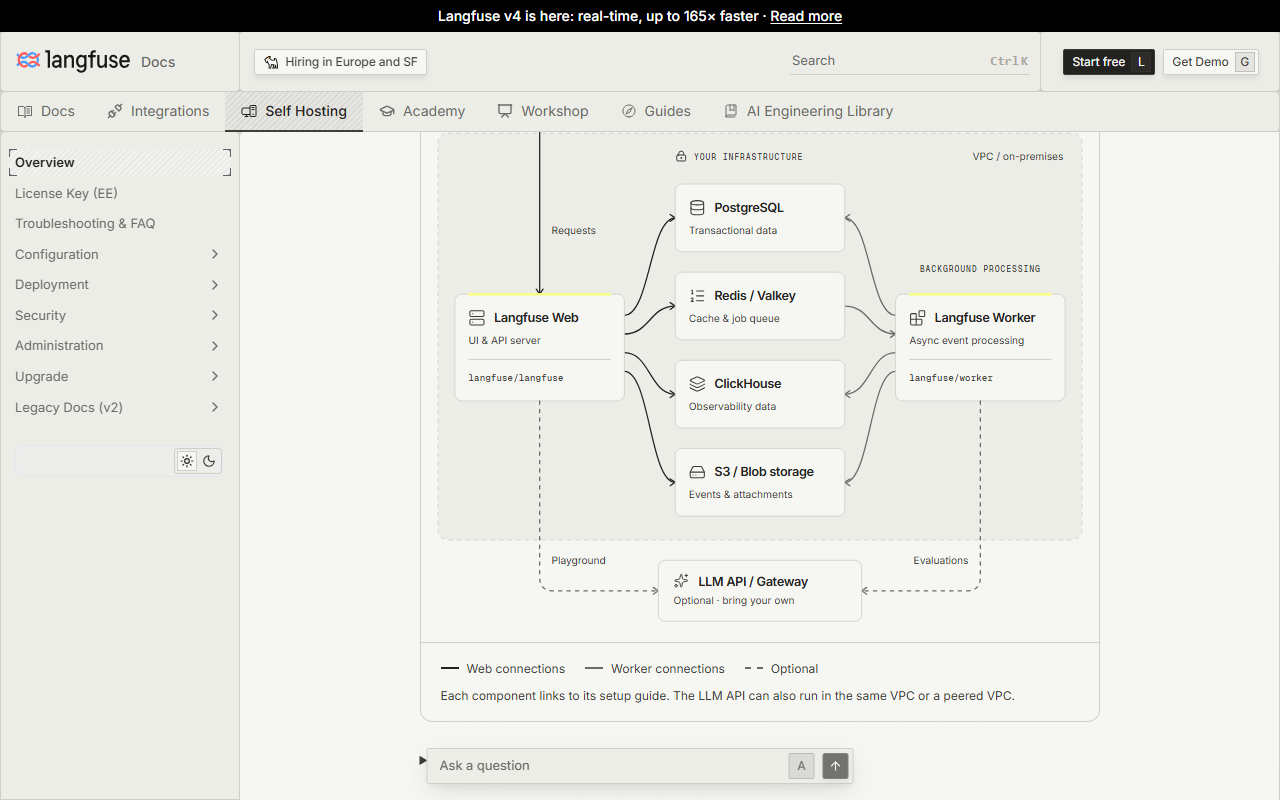Image resolution: width=1280 pixels, height=800 pixels.
Task: Expand the Administration sidebar section chevron
Action: pyautogui.click(x=215, y=346)
